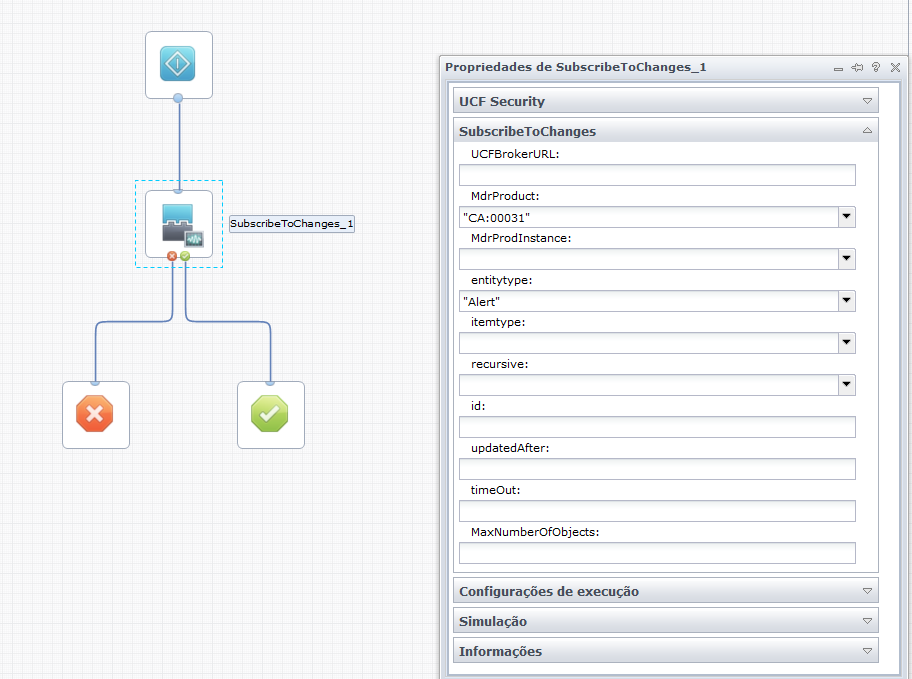The height and width of the screenshot is (679, 912).
Task: Click the UCFBrokerURL label
Action: click(515, 154)
